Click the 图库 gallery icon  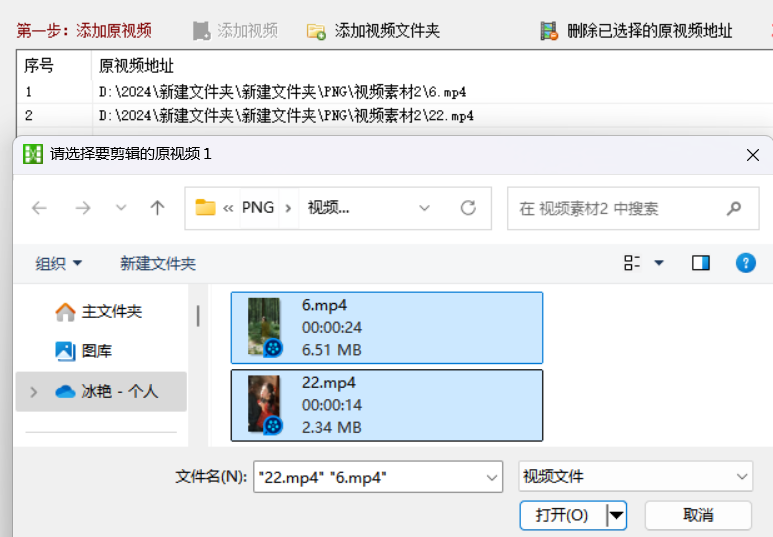[65, 351]
